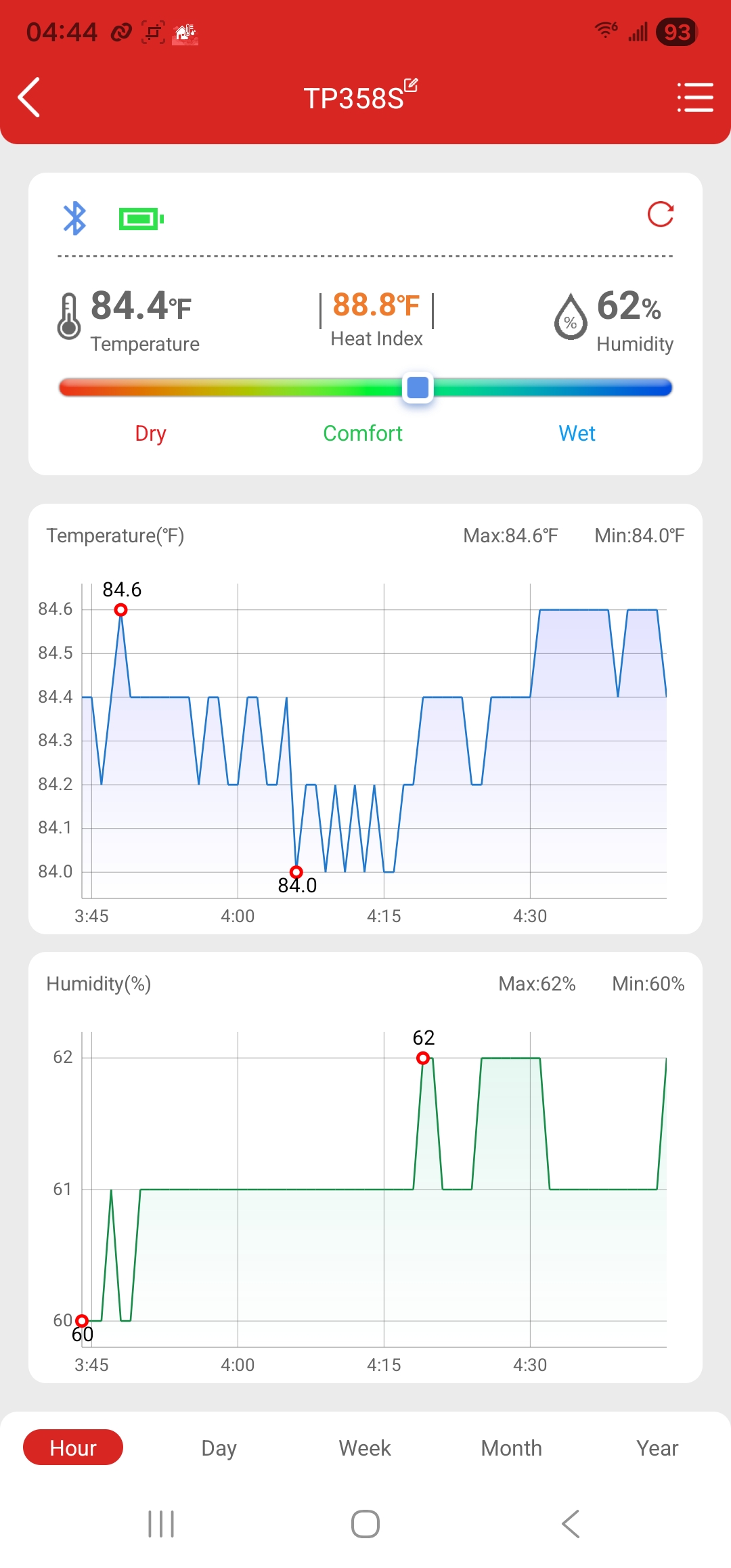Open Android recent apps button
Image resolution: width=731 pixels, height=1568 pixels.
pos(161,1524)
